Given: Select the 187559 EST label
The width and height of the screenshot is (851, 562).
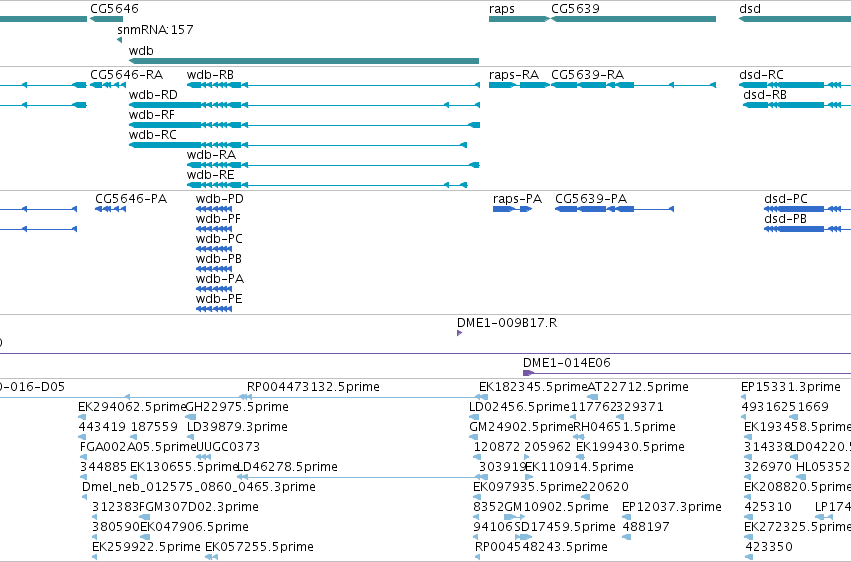Looking at the screenshot, I should tap(155, 427).
